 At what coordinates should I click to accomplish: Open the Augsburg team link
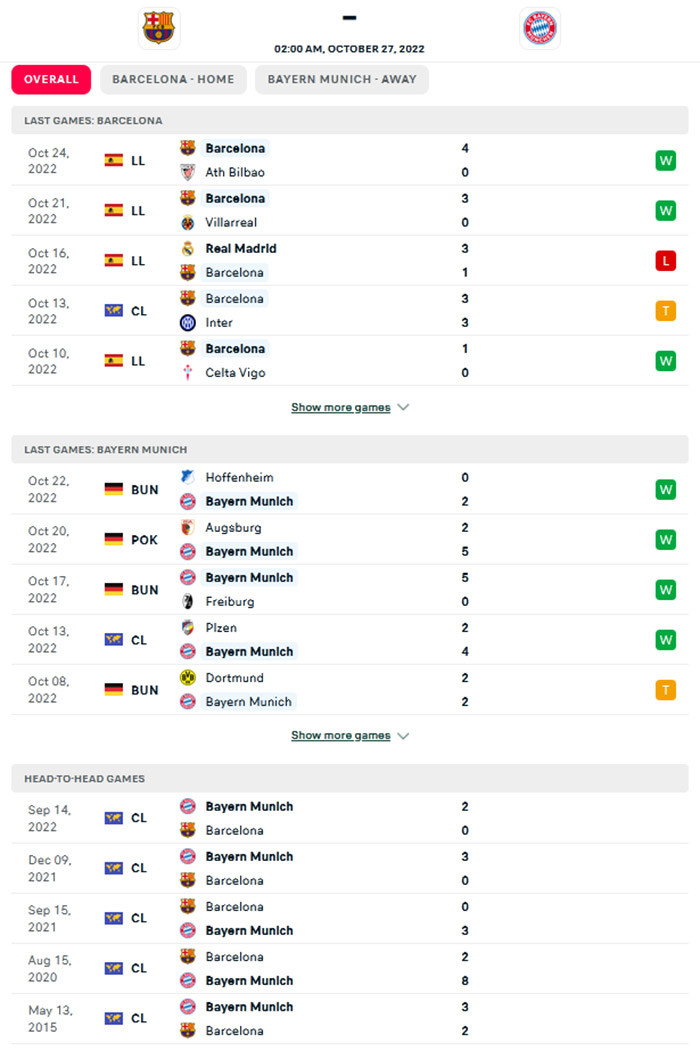tap(235, 527)
